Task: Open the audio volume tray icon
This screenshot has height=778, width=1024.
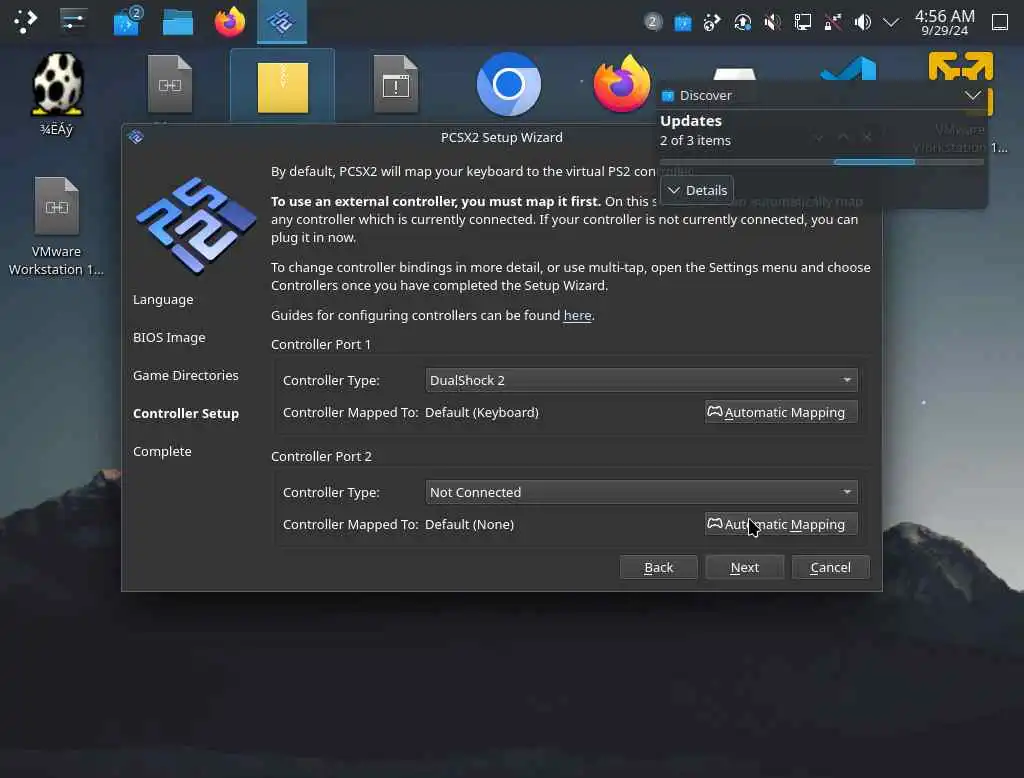Action: [863, 23]
